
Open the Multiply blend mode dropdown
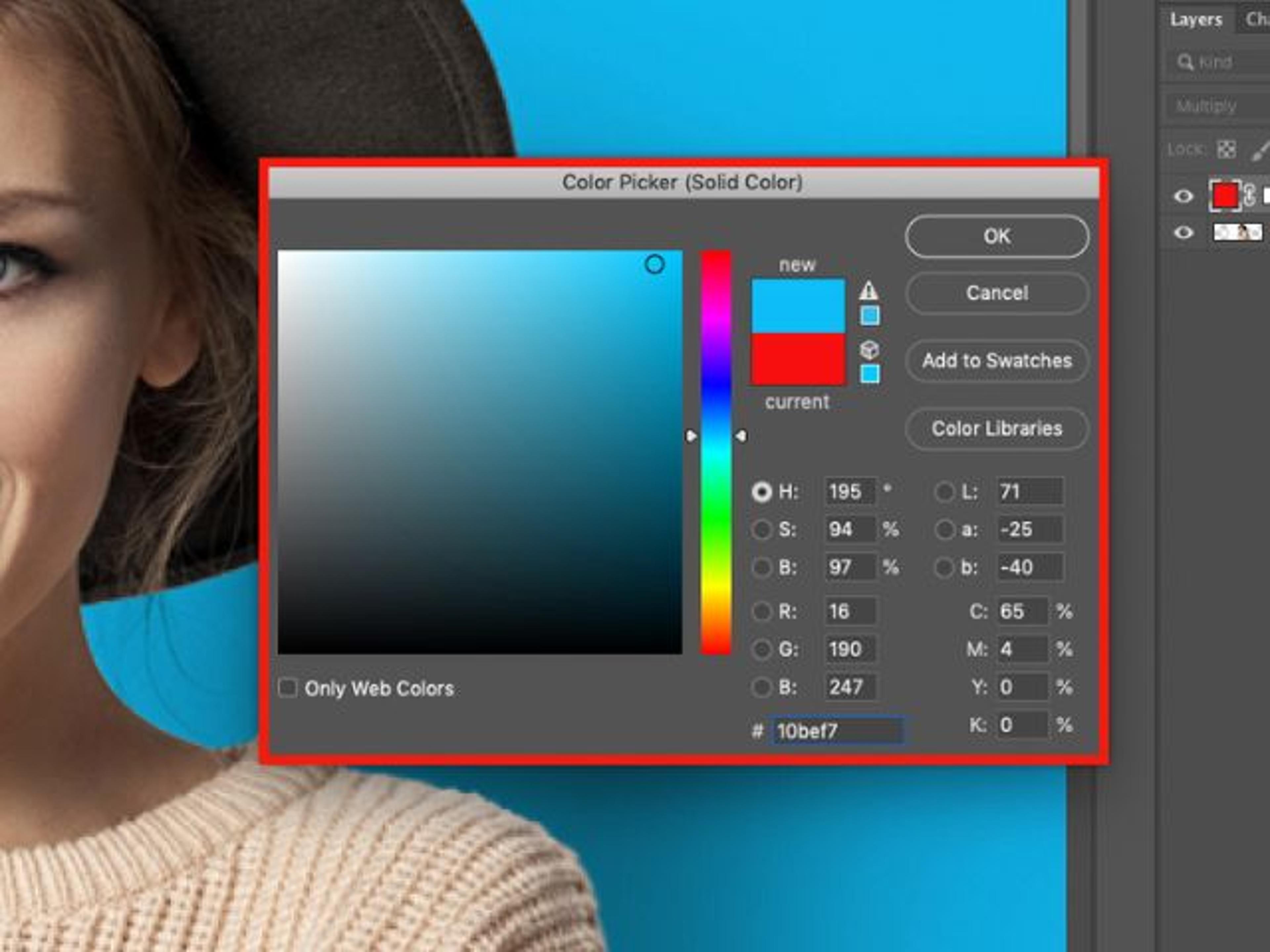pyautogui.click(x=1217, y=106)
